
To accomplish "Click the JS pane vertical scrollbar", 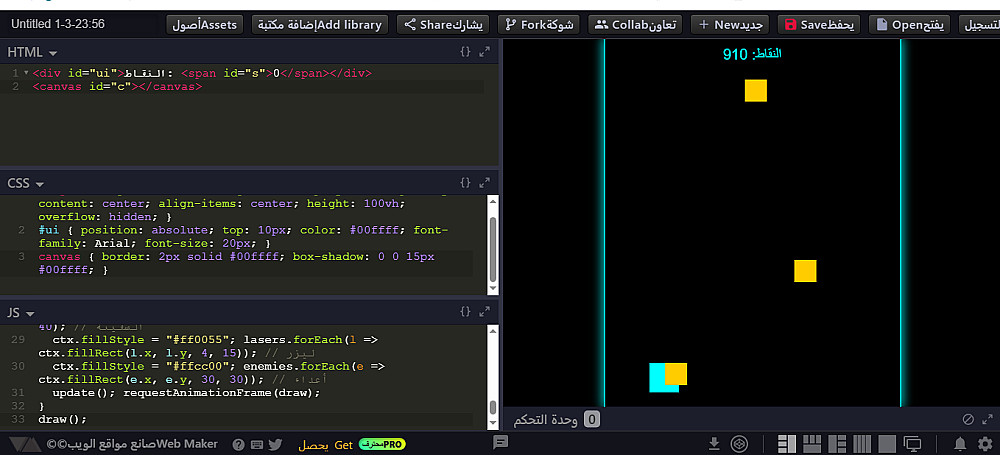I will pos(493,408).
